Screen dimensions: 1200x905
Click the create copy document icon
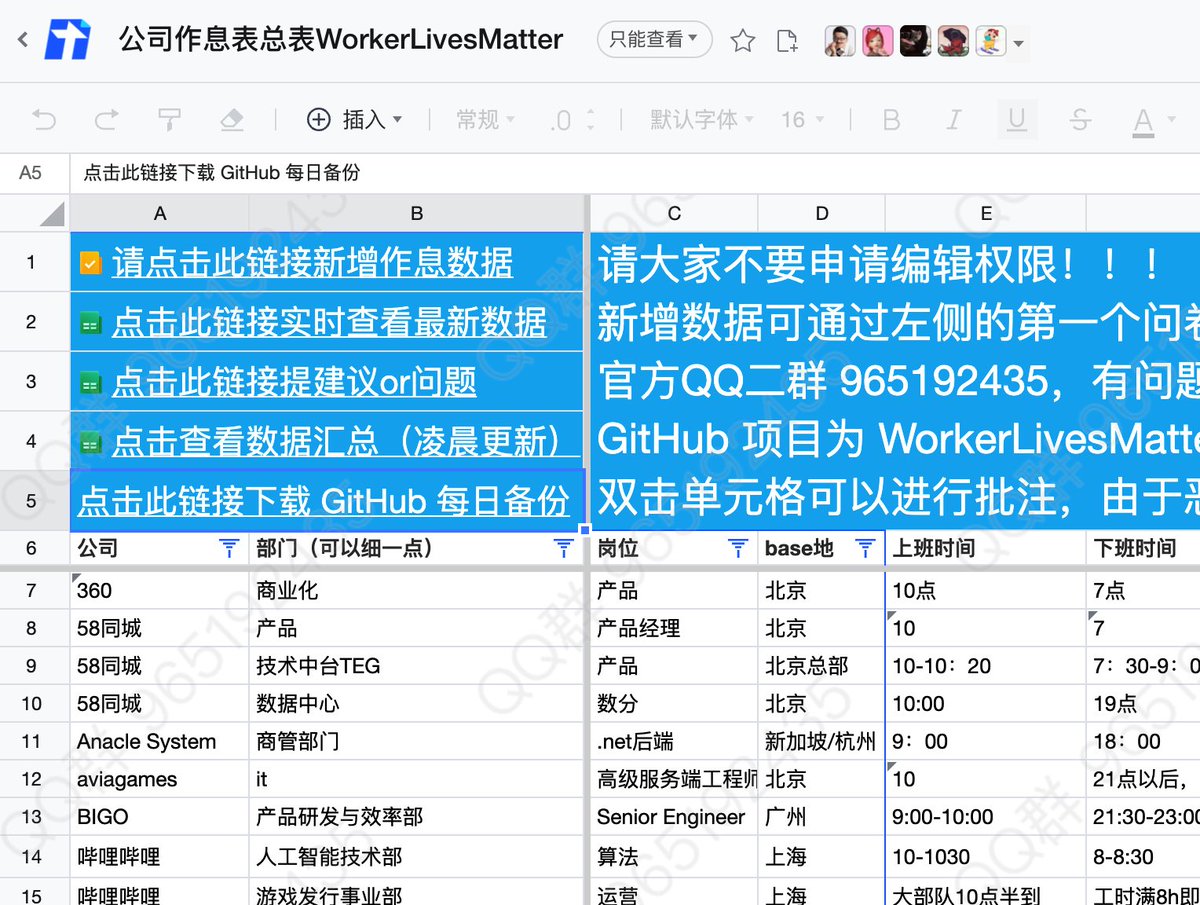[788, 41]
